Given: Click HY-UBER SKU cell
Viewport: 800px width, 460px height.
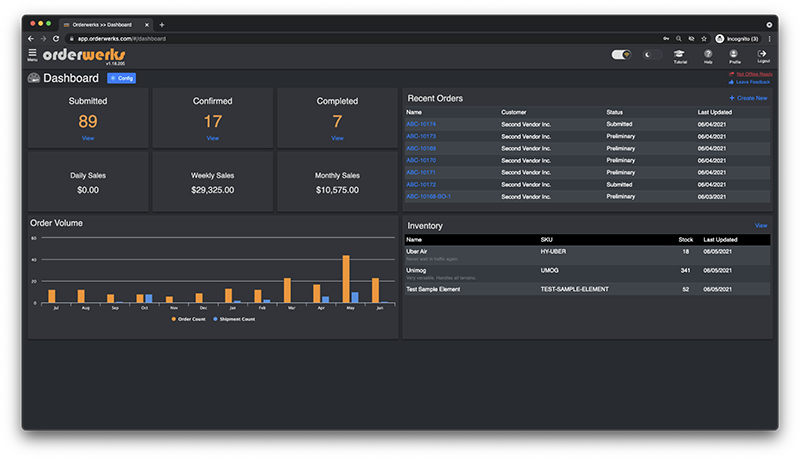Looking at the screenshot, I should click(553, 251).
